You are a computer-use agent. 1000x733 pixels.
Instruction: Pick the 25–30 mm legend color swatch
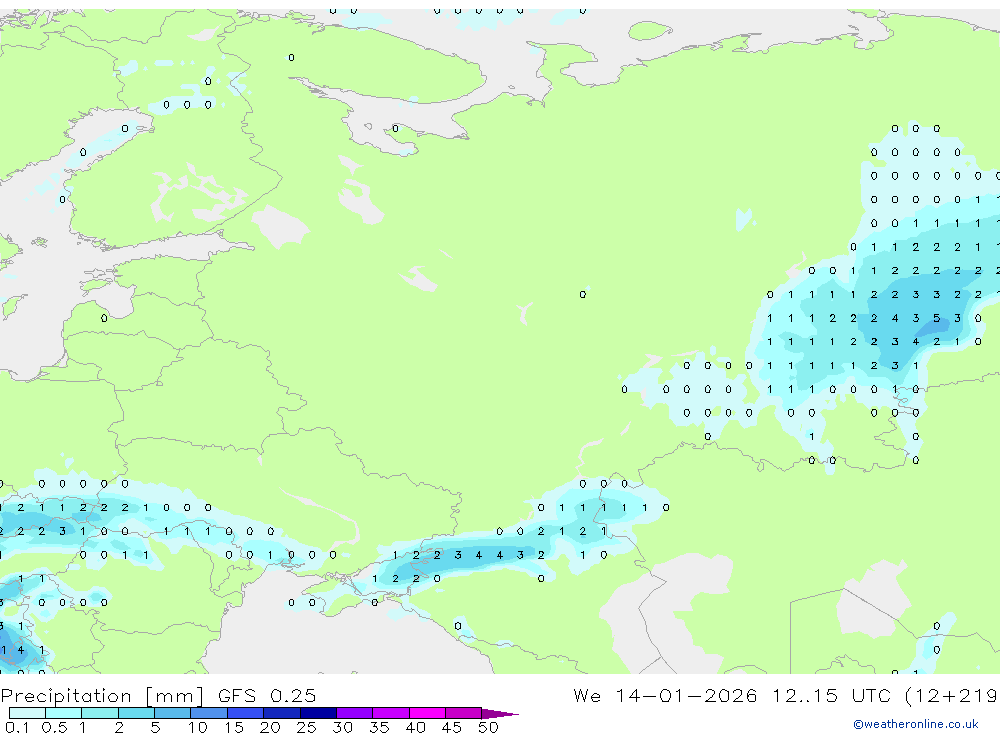(x=318, y=713)
